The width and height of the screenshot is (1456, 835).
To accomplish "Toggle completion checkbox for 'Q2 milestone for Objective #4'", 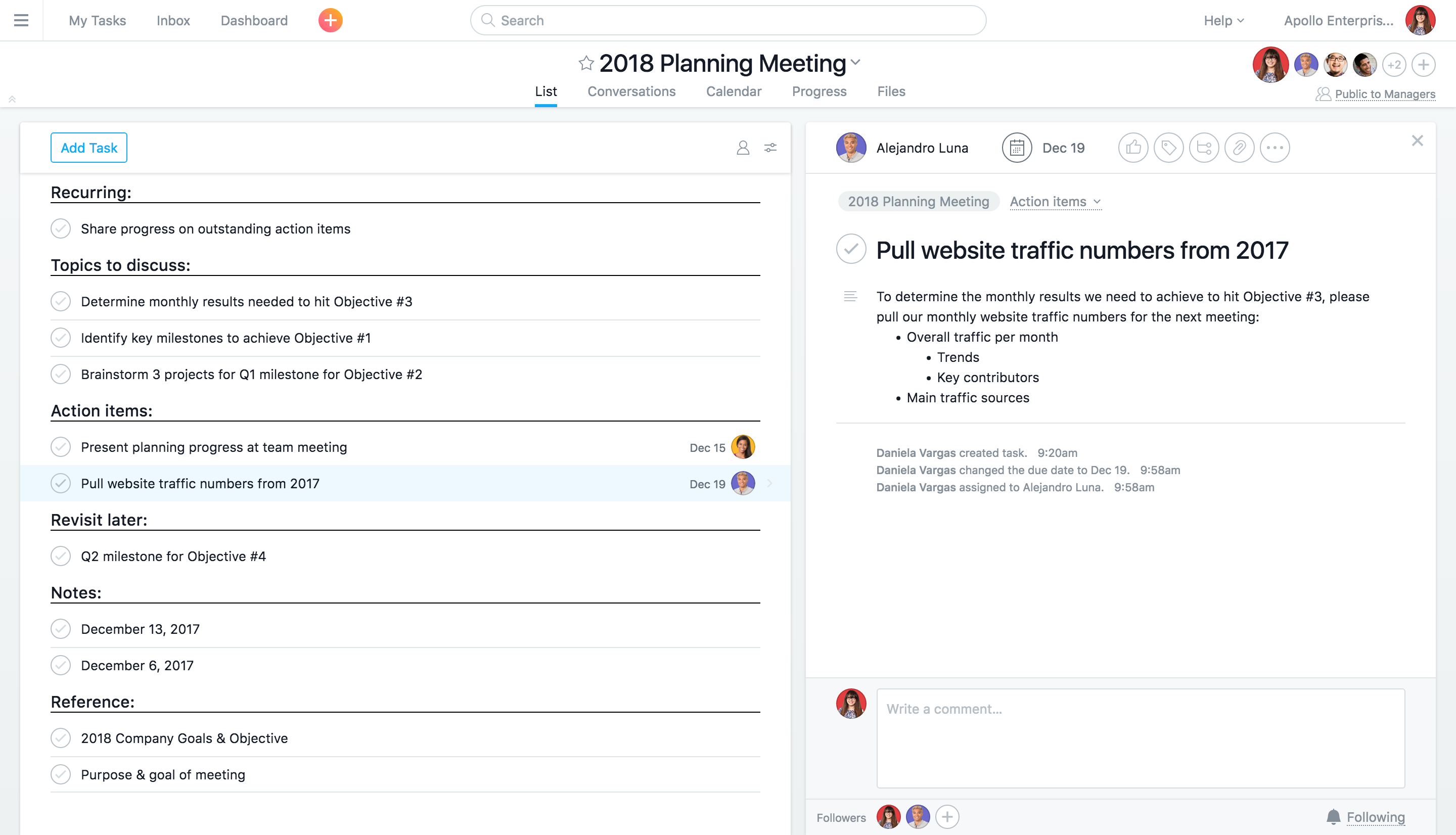I will coord(61,556).
